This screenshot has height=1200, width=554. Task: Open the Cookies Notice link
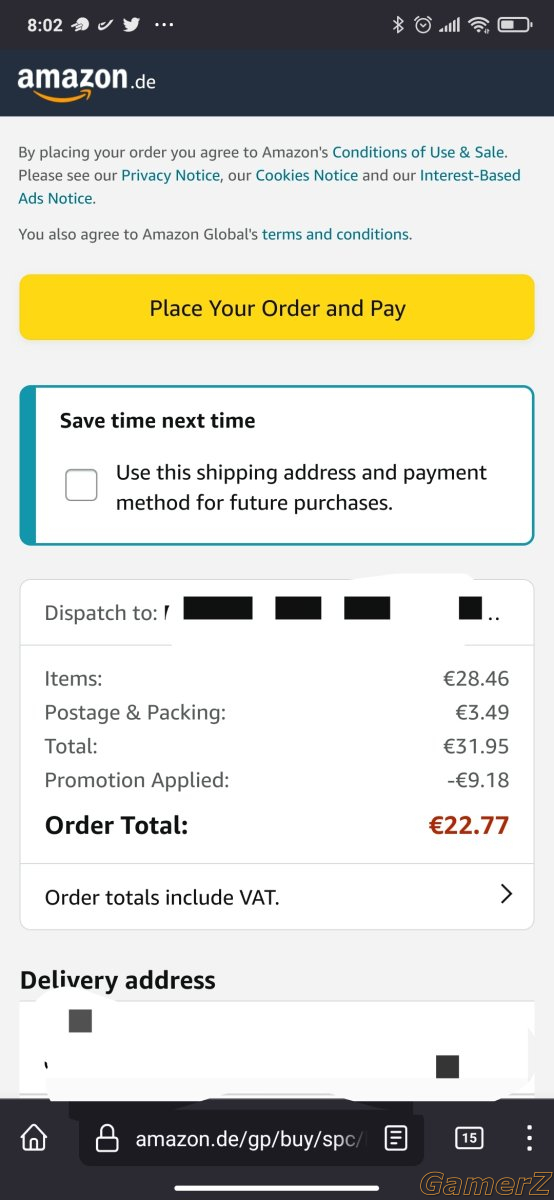point(306,175)
